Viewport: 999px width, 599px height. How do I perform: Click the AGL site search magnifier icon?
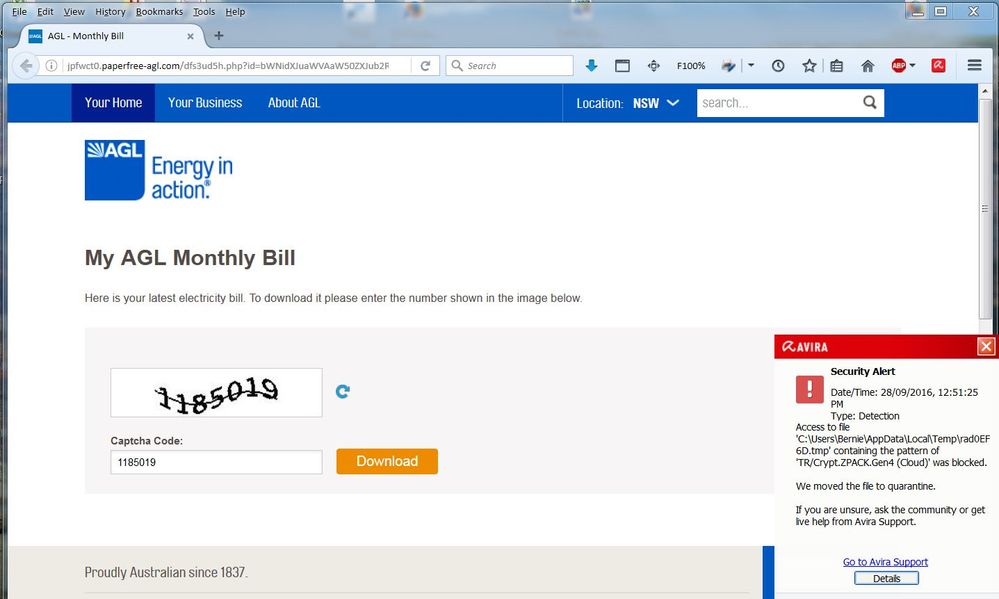point(869,102)
